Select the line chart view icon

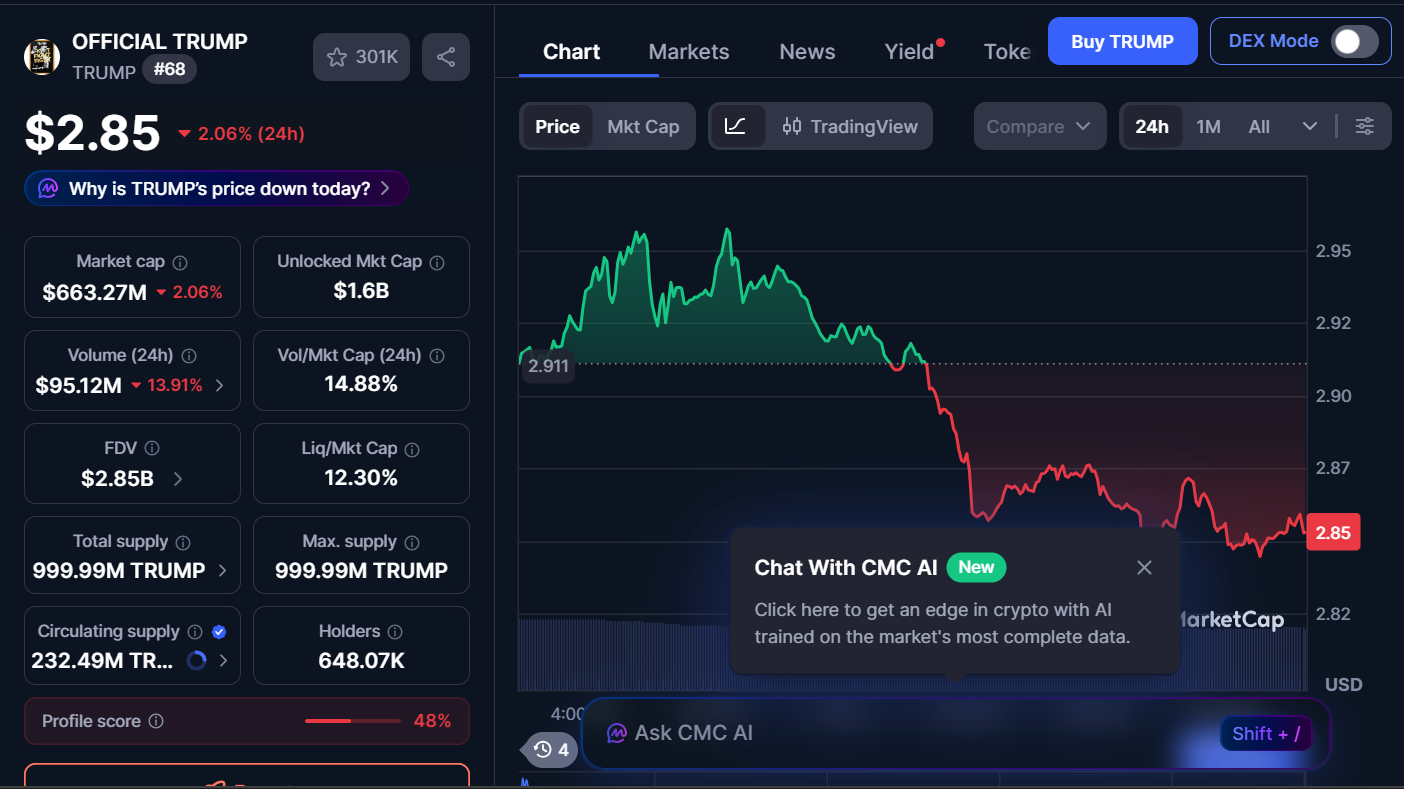[x=736, y=126]
